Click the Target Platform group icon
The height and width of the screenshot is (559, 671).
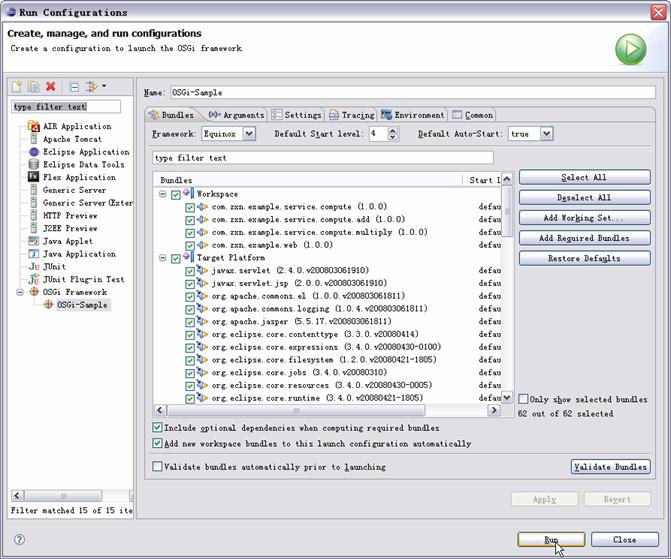pyautogui.click(x=189, y=257)
